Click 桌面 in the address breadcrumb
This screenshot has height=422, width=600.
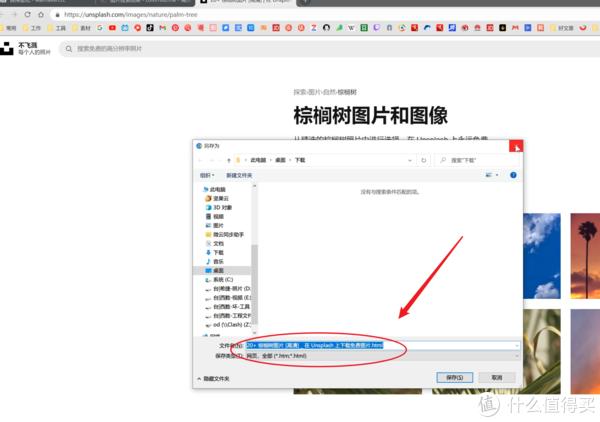[x=280, y=160]
